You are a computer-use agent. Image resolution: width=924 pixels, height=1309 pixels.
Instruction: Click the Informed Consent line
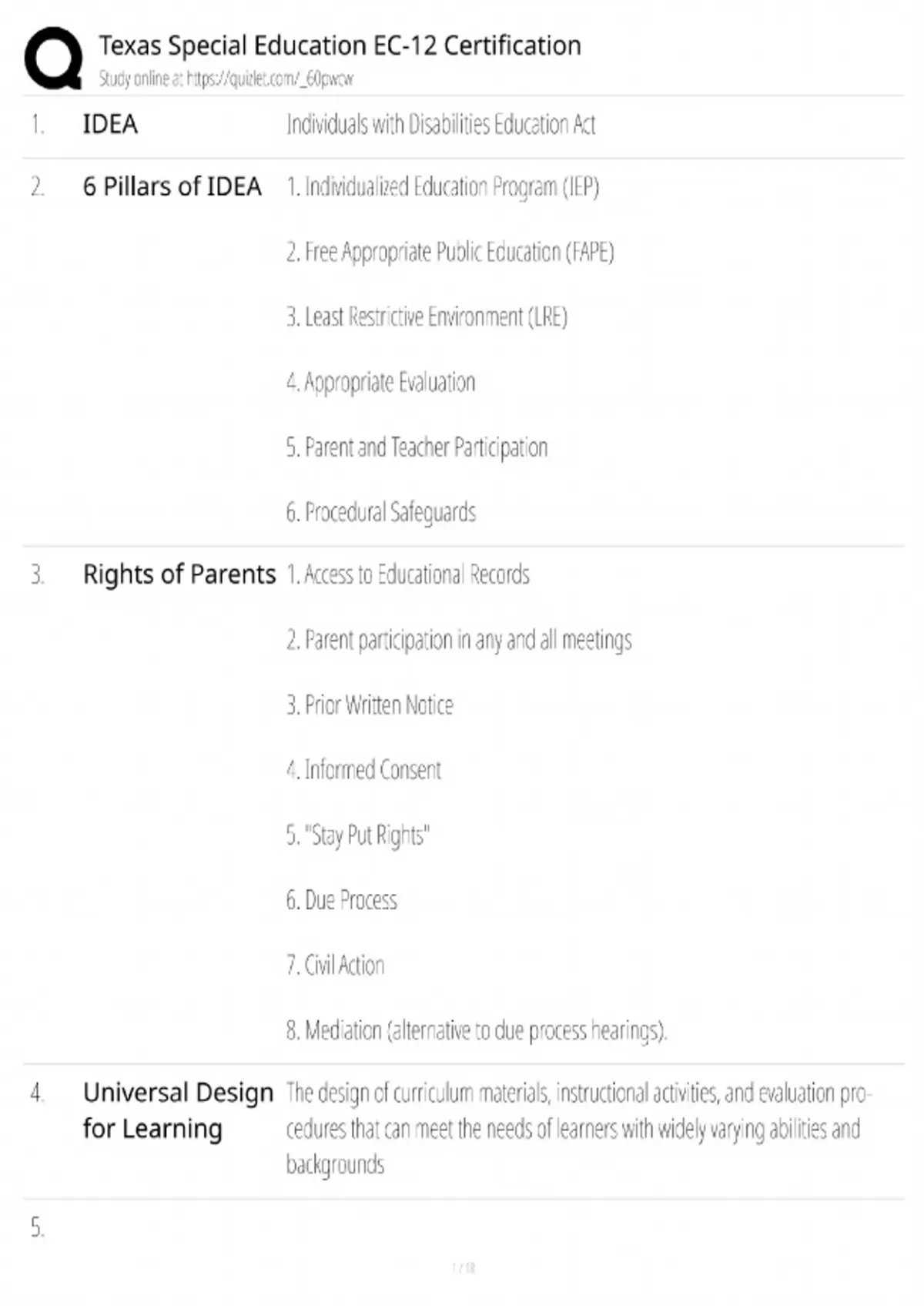pyautogui.click(x=363, y=770)
